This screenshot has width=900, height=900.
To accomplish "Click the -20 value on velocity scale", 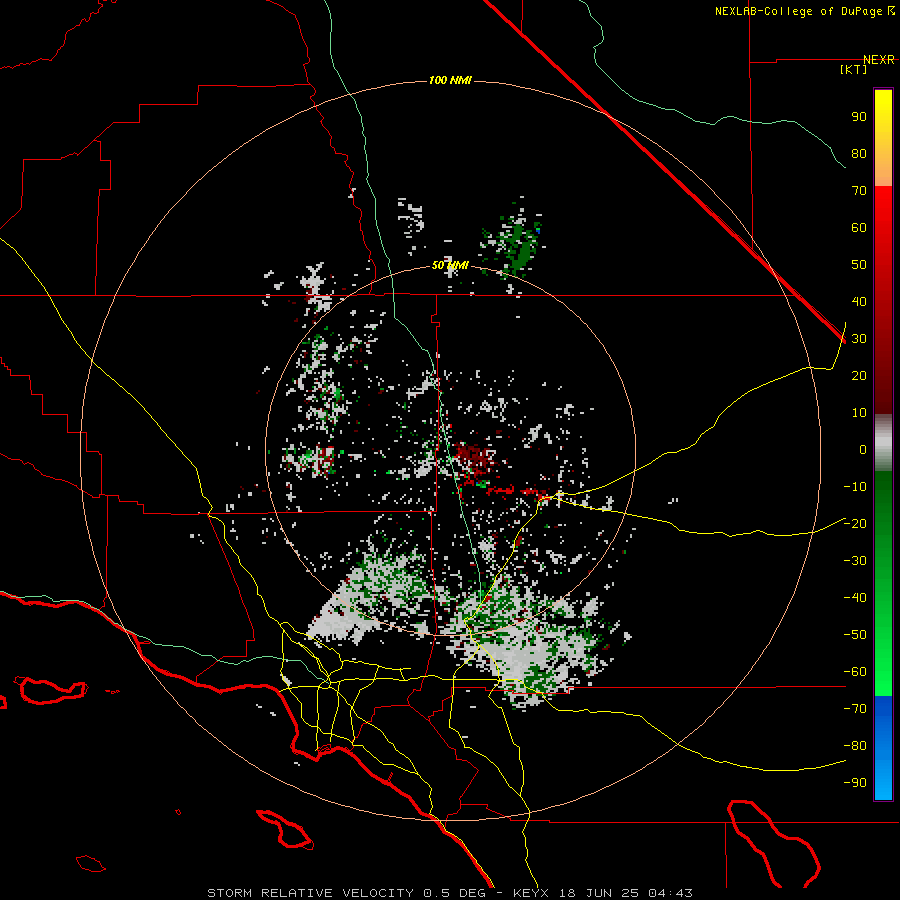I will coord(855,524).
